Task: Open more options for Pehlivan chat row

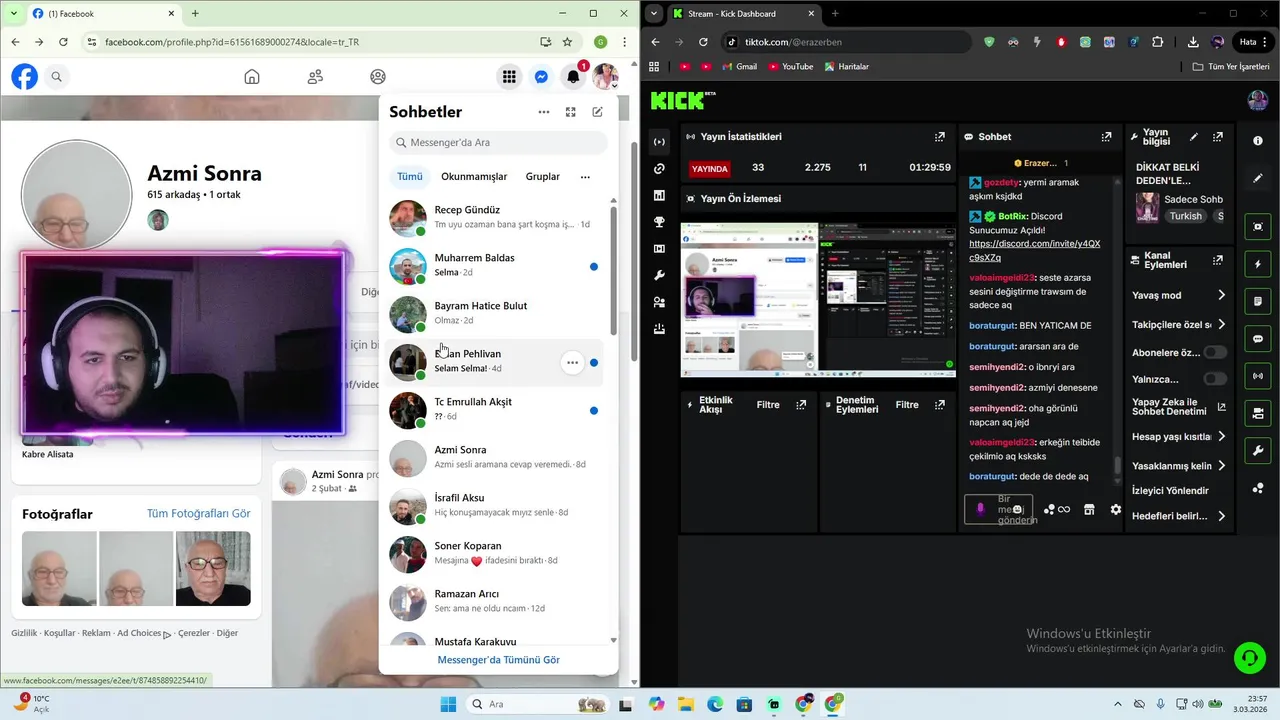Action: pos(572,363)
